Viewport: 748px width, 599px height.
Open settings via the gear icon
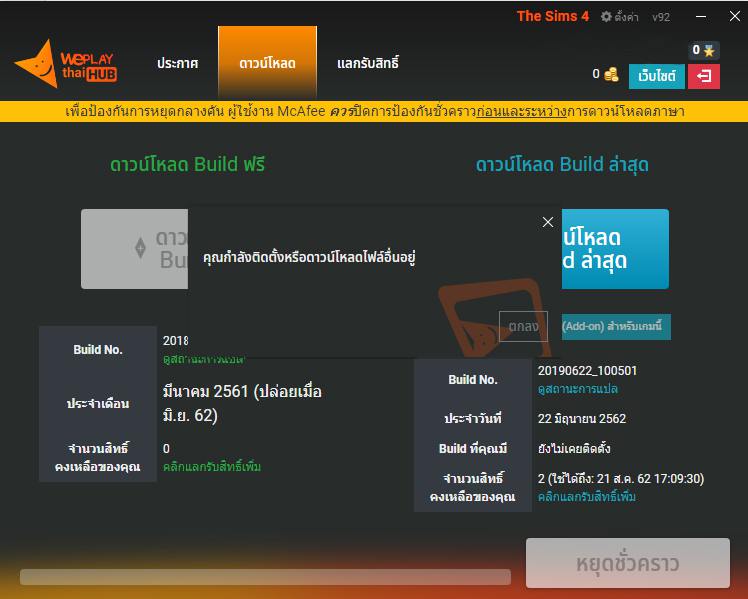(606, 17)
